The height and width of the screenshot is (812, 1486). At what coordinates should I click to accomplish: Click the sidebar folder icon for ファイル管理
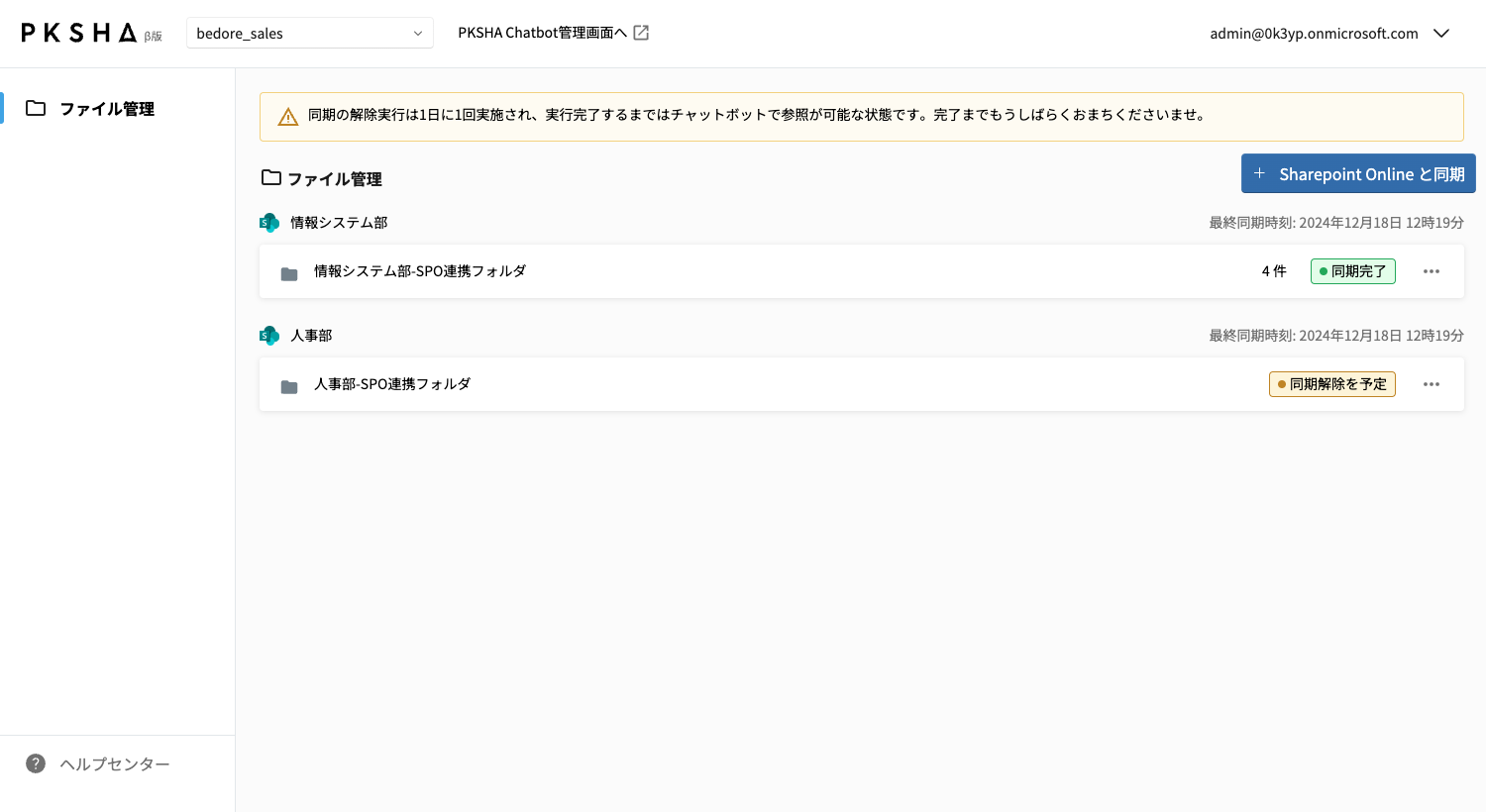click(x=36, y=108)
